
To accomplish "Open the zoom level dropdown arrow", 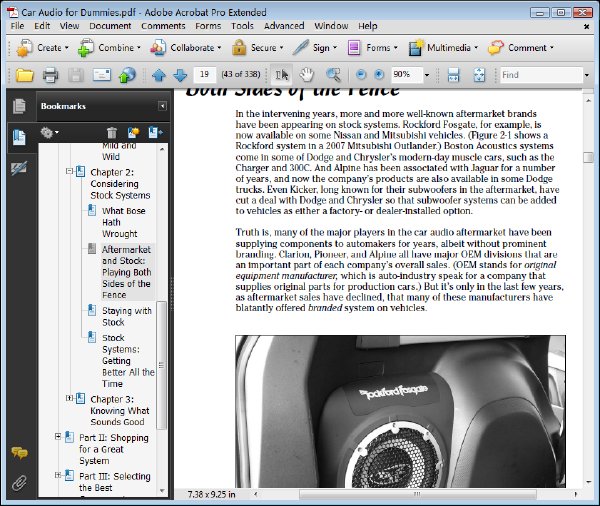I will coord(427,75).
